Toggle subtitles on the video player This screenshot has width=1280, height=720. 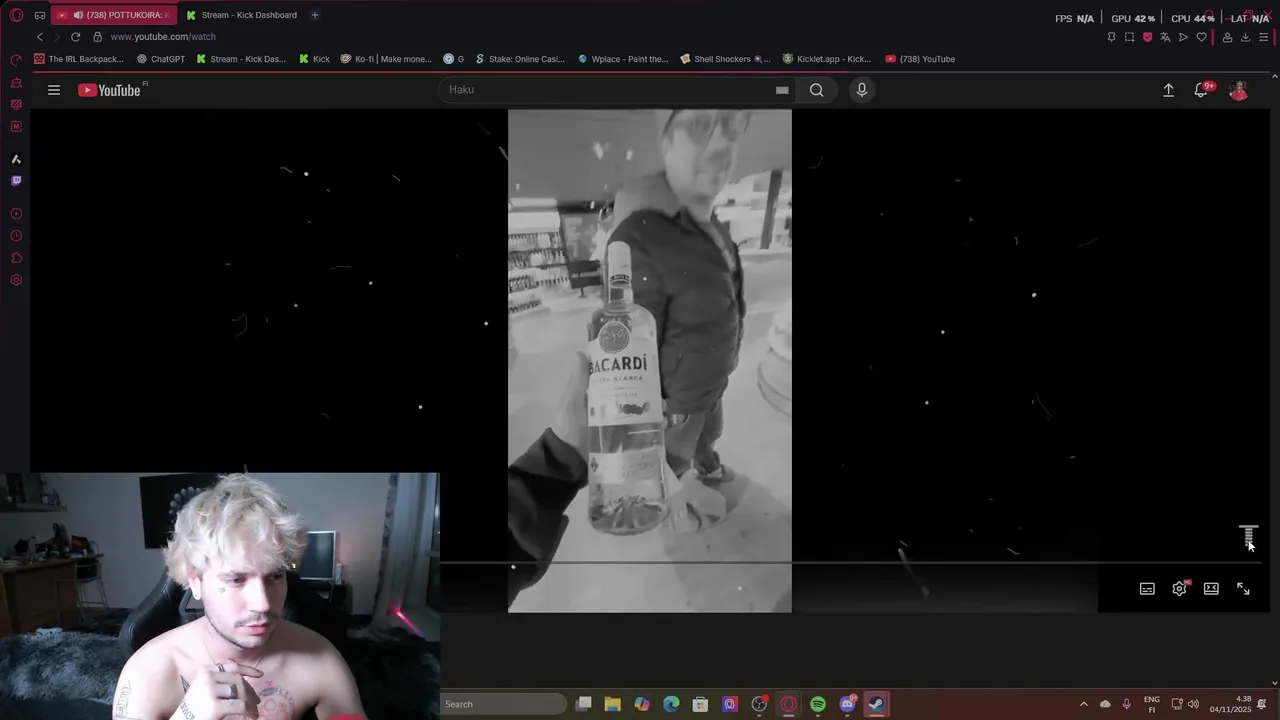[1147, 589]
